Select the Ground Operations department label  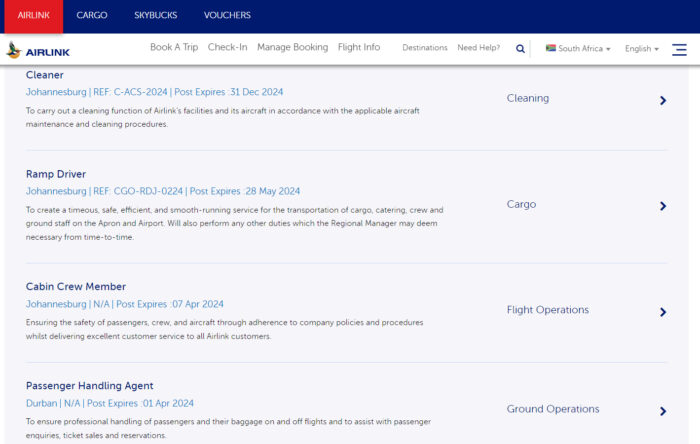pyautogui.click(x=553, y=409)
